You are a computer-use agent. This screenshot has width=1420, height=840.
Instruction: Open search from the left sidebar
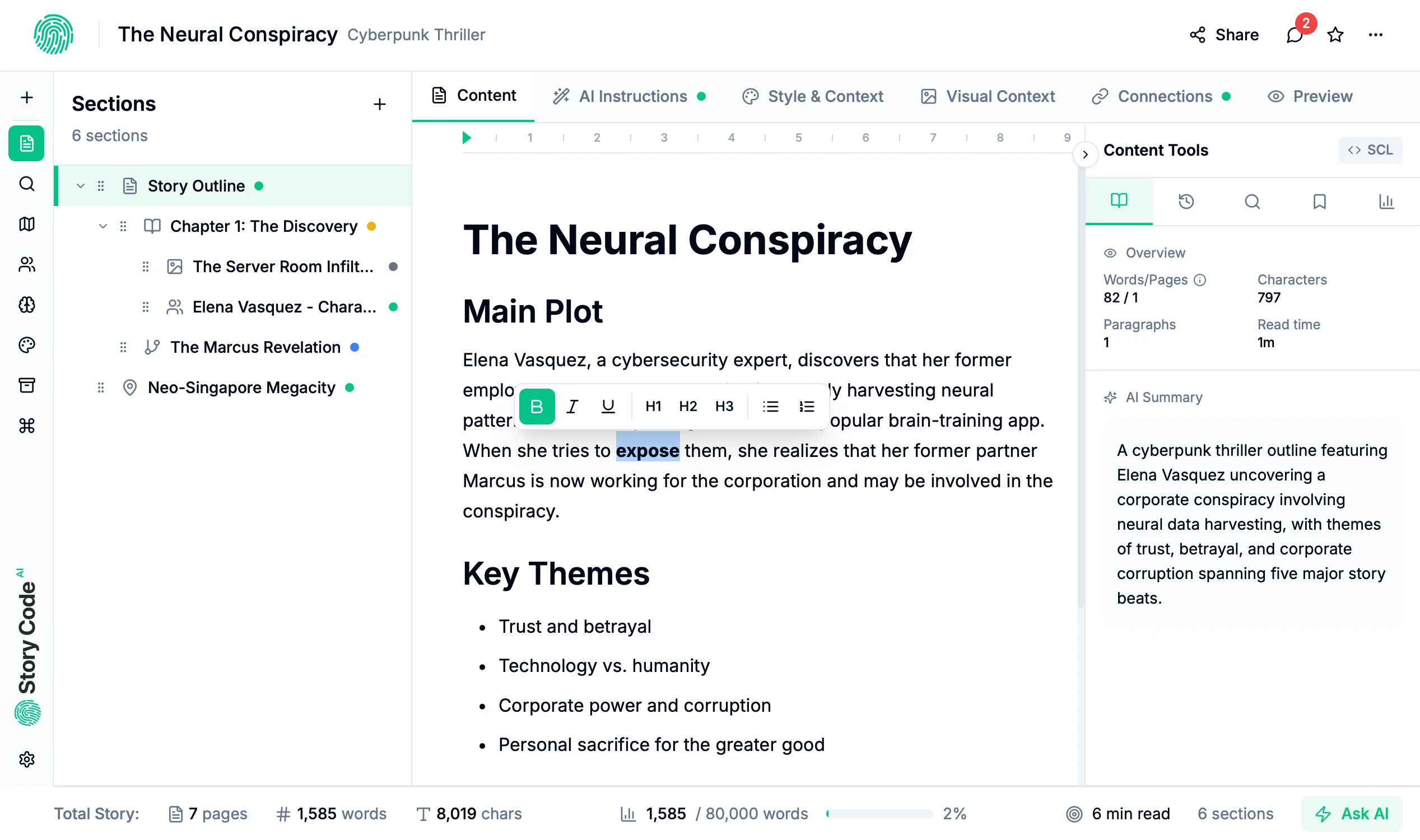pyautogui.click(x=27, y=184)
